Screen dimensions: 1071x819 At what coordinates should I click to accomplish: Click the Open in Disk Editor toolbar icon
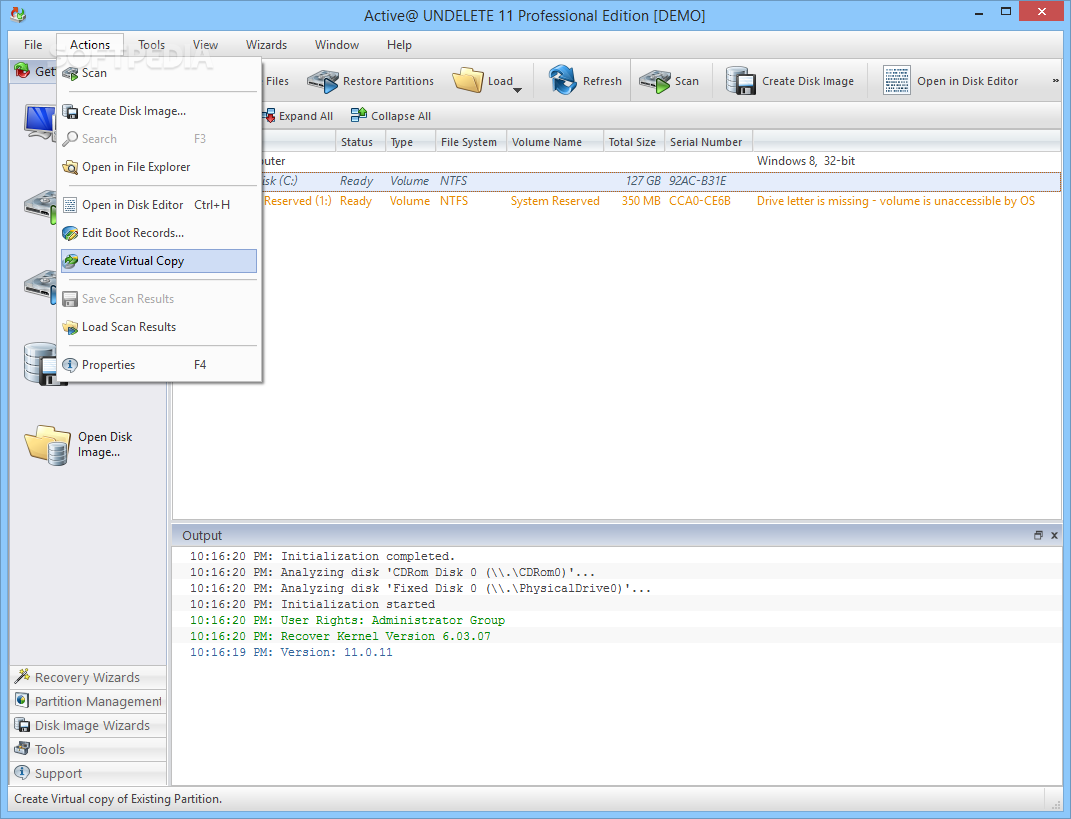pos(896,81)
